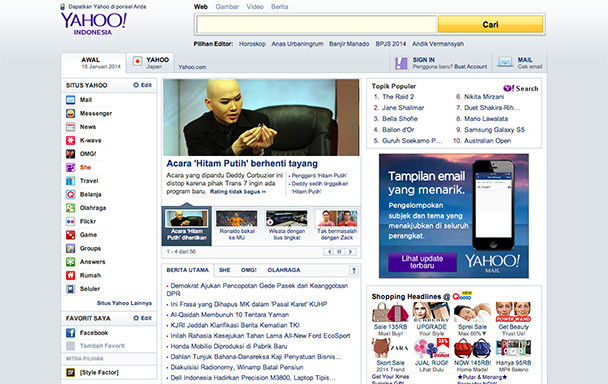This screenshot has height=384, width=608.
Task: Open the Acara 'Hitam Putih' berhenti tayang headline
Action: (242, 163)
